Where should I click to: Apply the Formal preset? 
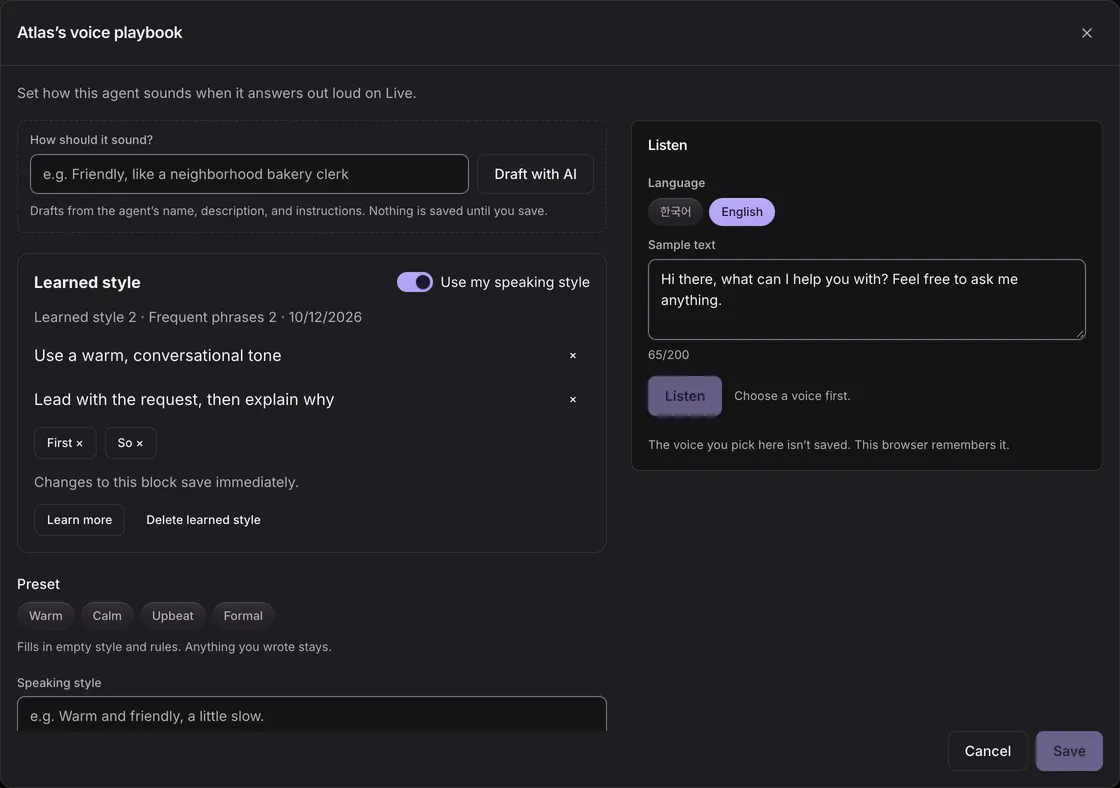pyautogui.click(x=243, y=616)
